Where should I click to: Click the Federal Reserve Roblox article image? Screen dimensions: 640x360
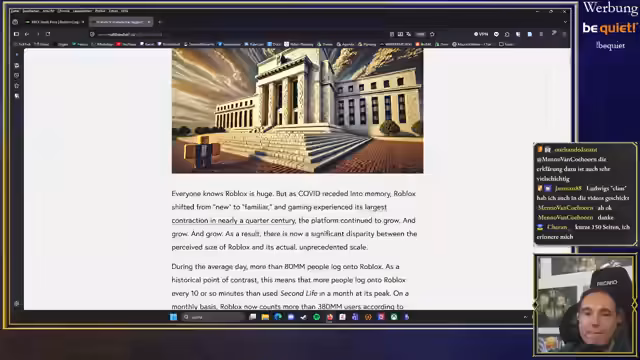tap(297, 111)
